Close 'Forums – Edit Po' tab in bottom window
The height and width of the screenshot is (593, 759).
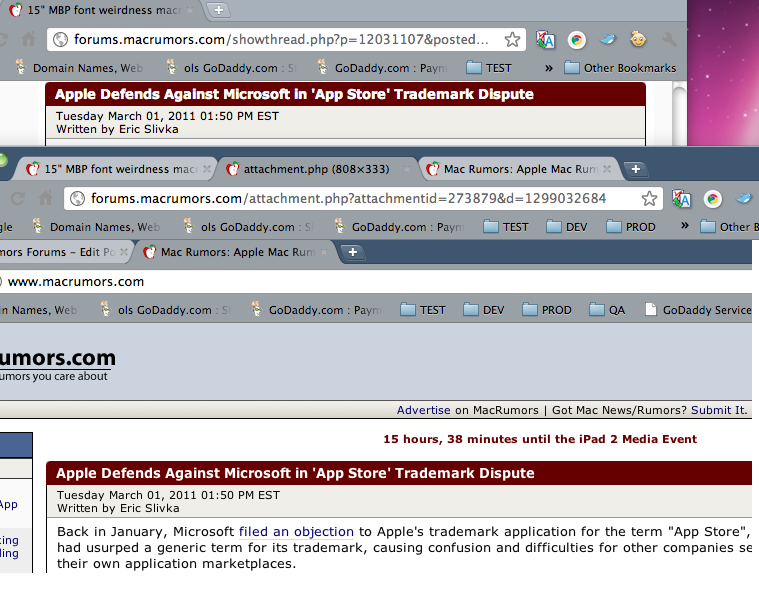point(124,252)
